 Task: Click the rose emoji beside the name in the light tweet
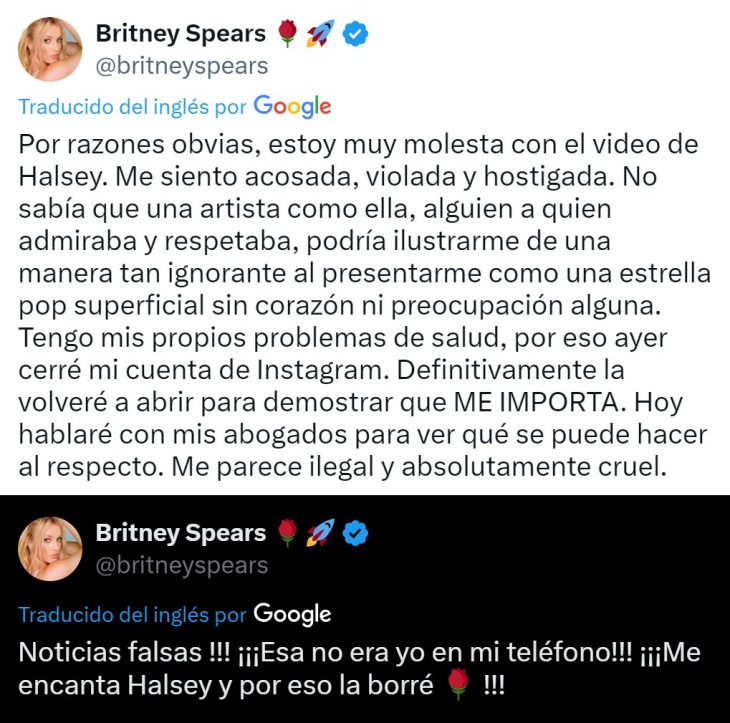(x=287, y=34)
